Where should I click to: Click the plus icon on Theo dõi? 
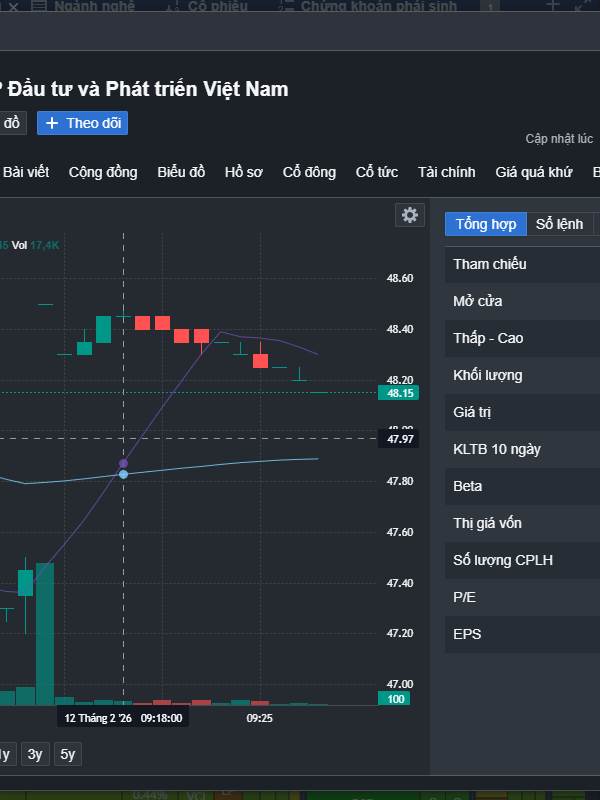click(x=52, y=123)
